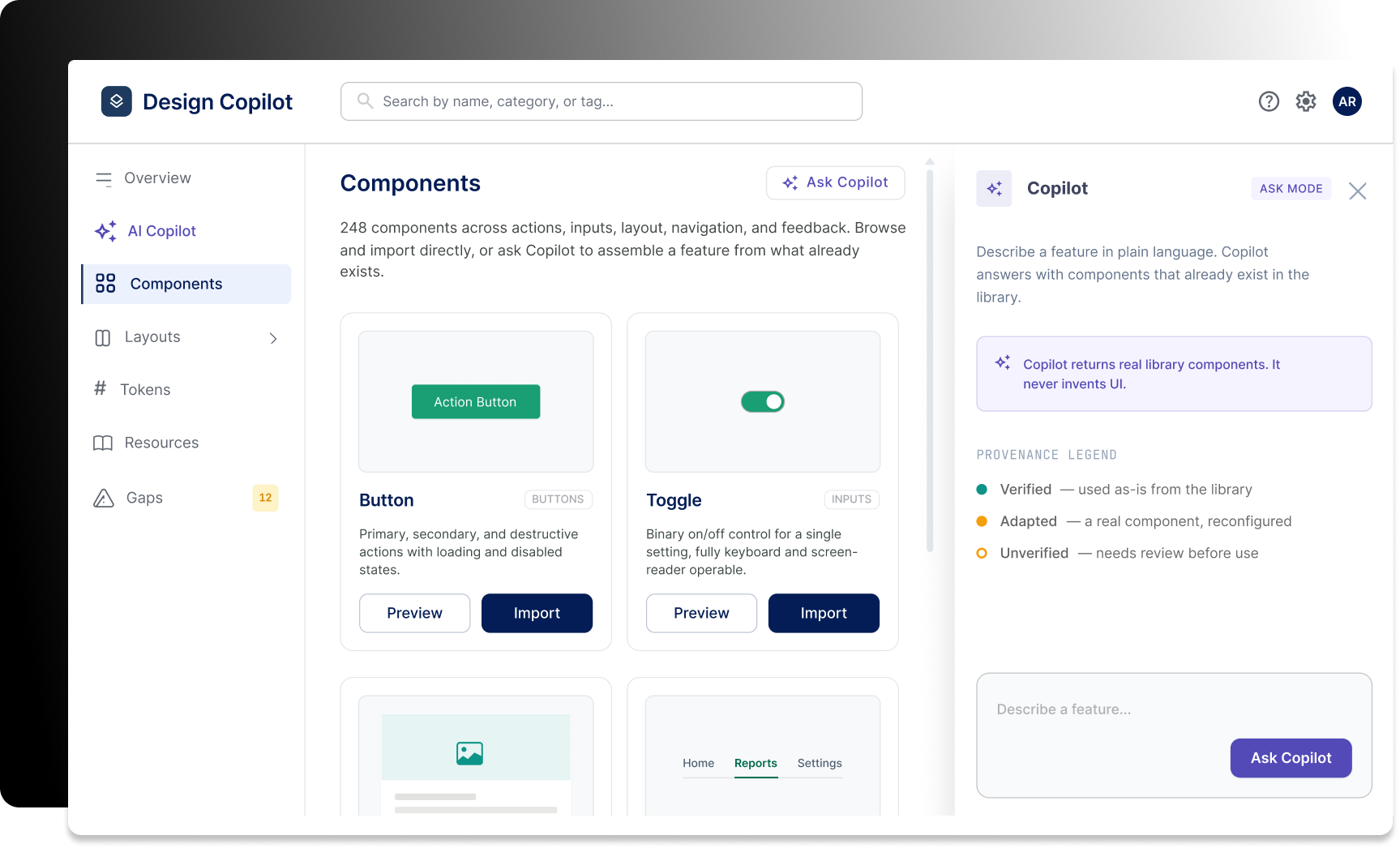
Task: Expand the Layouts submenu chevron
Action: tap(273, 338)
